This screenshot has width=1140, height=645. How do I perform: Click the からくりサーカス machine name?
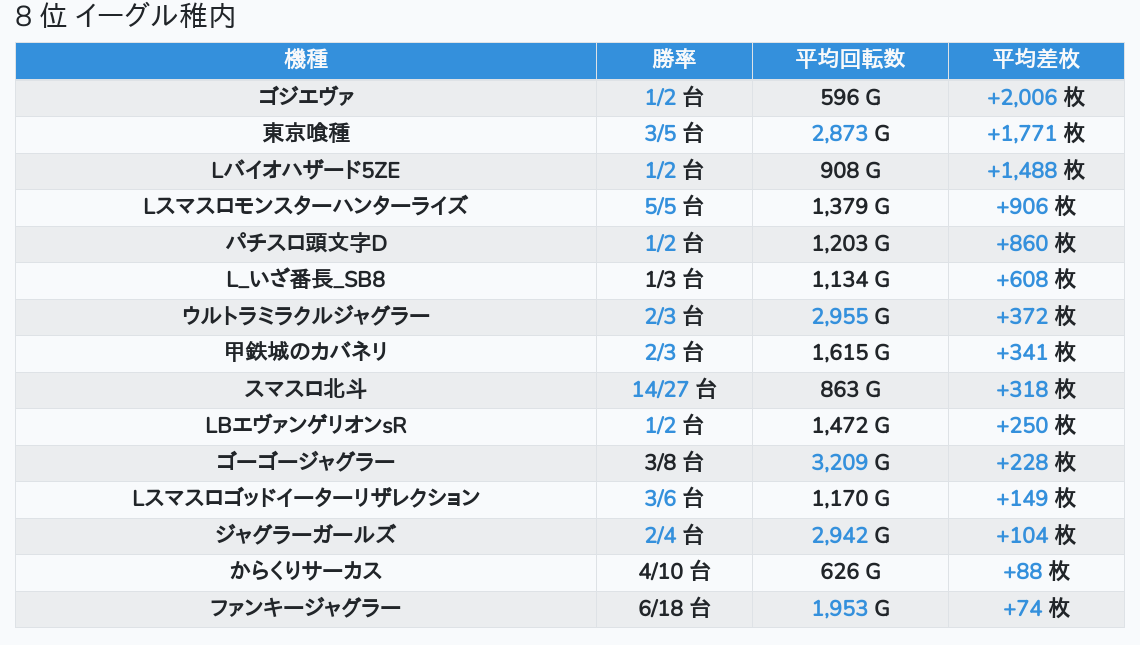[x=306, y=571]
